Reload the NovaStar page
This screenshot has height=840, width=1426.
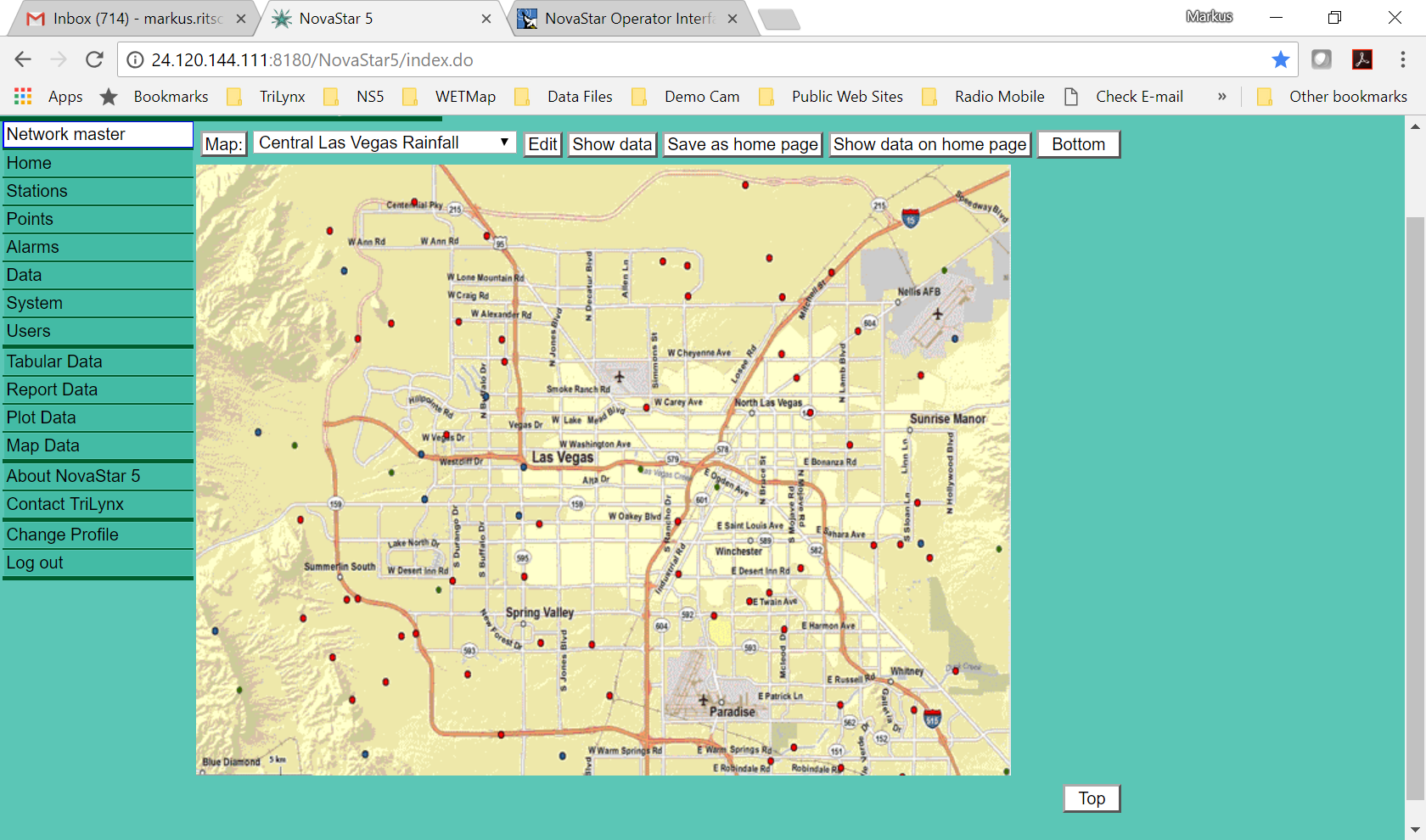click(x=94, y=59)
